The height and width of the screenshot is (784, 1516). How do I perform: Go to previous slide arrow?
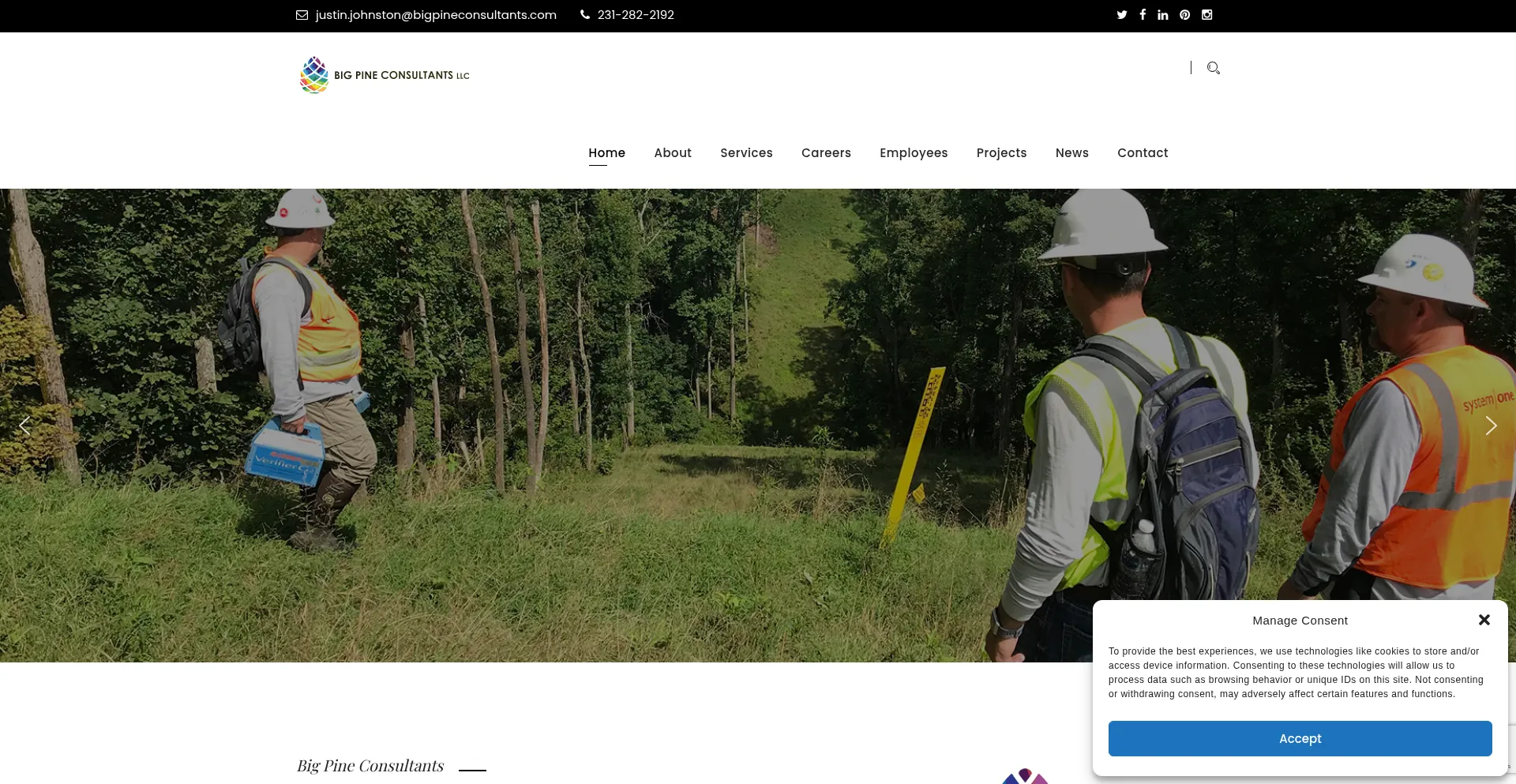click(24, 426)
